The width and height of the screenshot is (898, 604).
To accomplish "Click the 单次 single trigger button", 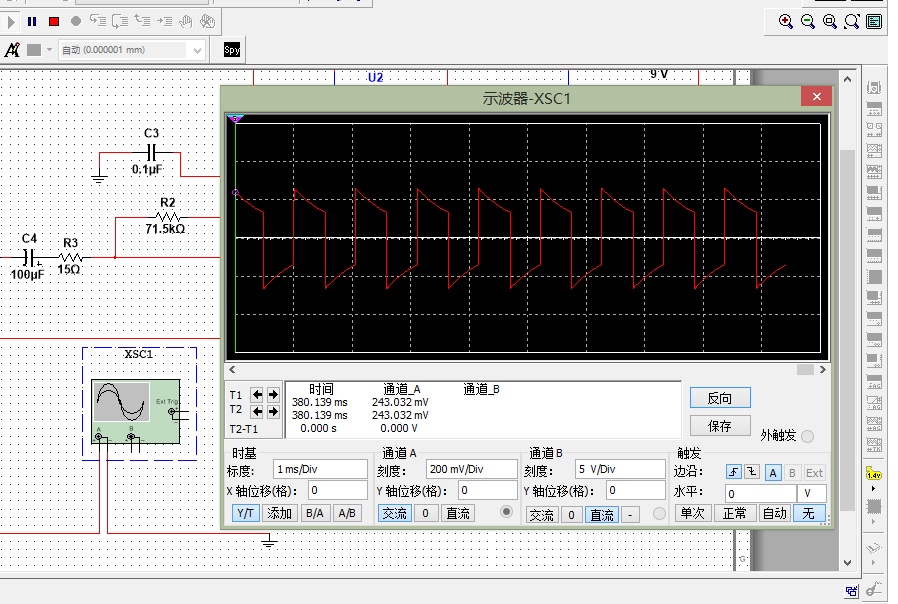I will [692, 513].
